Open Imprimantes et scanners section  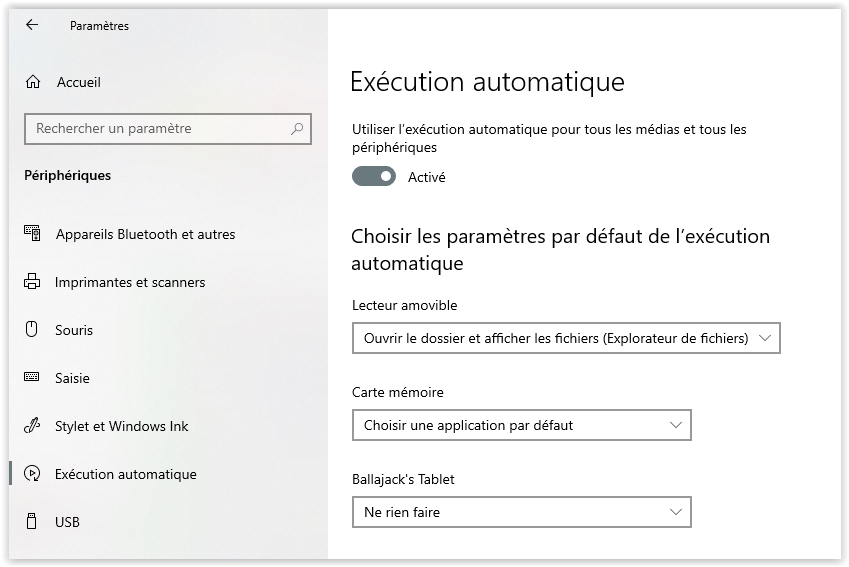tap(130, 283)
